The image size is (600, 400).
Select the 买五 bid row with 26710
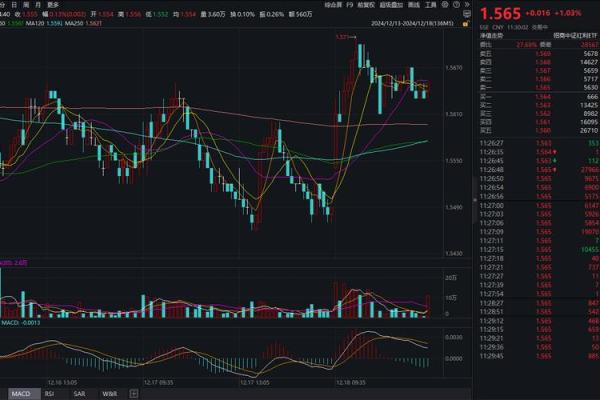coord(539,130)
